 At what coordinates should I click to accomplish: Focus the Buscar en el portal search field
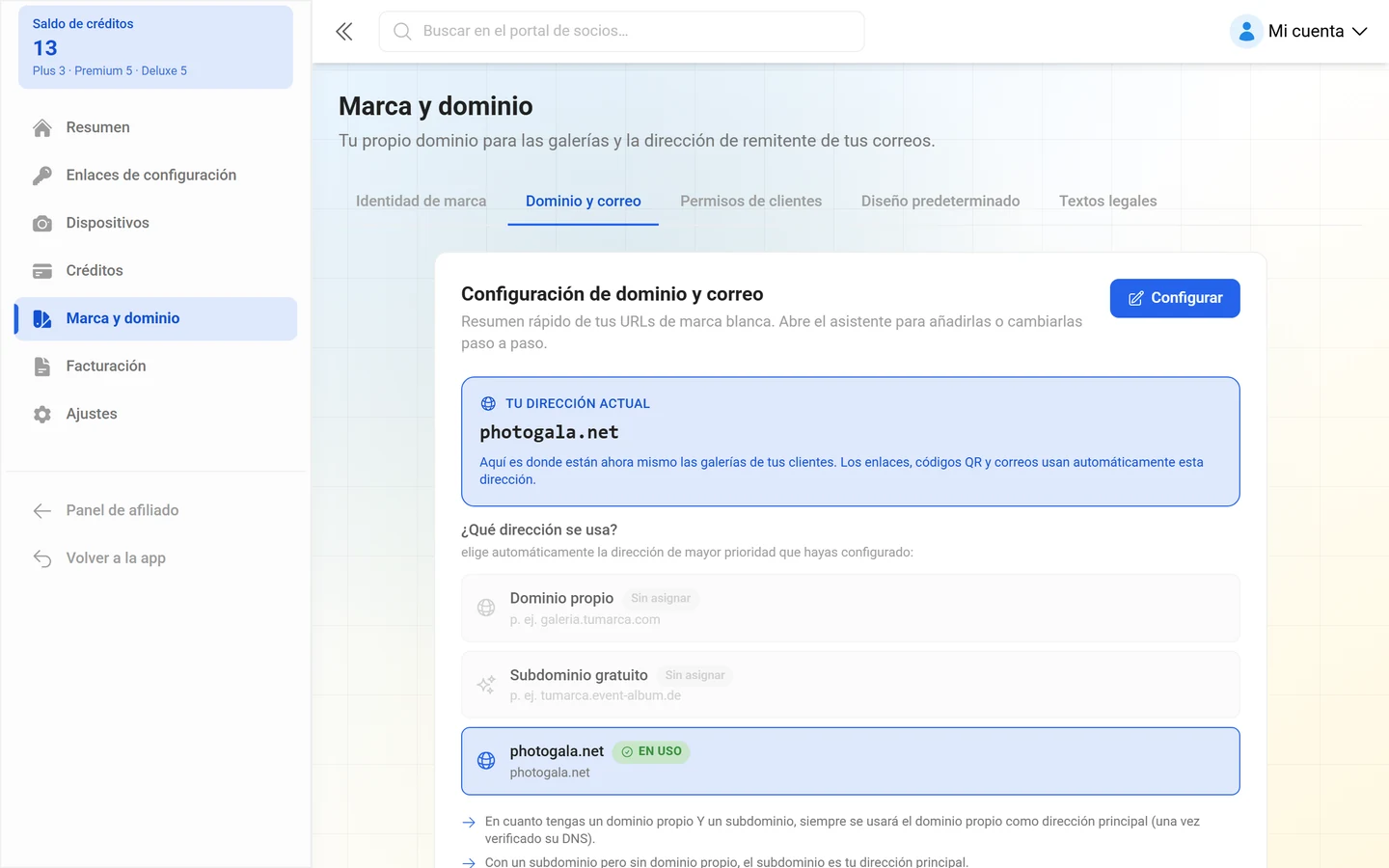pyautogui.click(x=621, y=32)
